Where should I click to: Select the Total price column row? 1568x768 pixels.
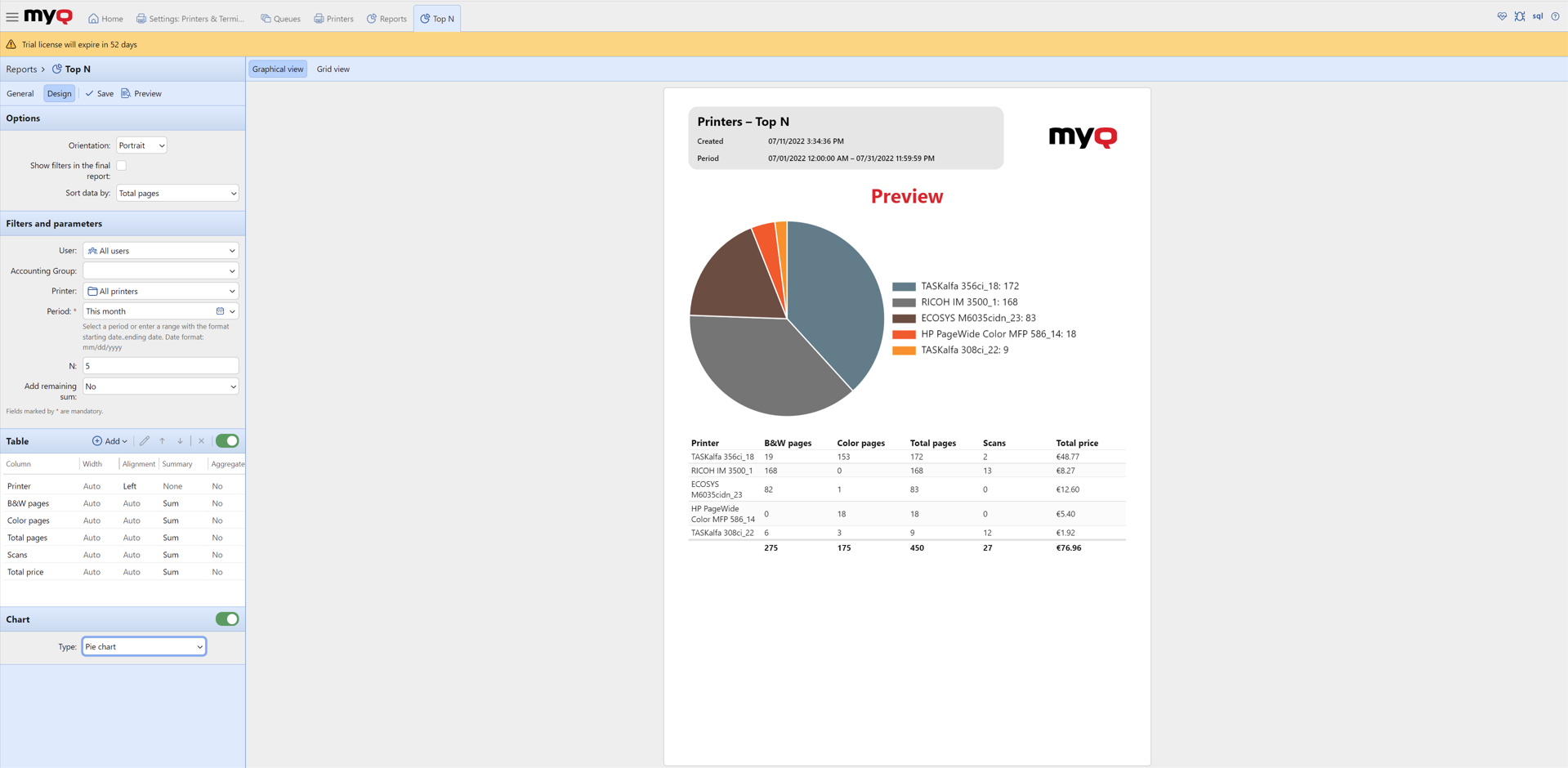pyautogui.click(x=123, y=572)
